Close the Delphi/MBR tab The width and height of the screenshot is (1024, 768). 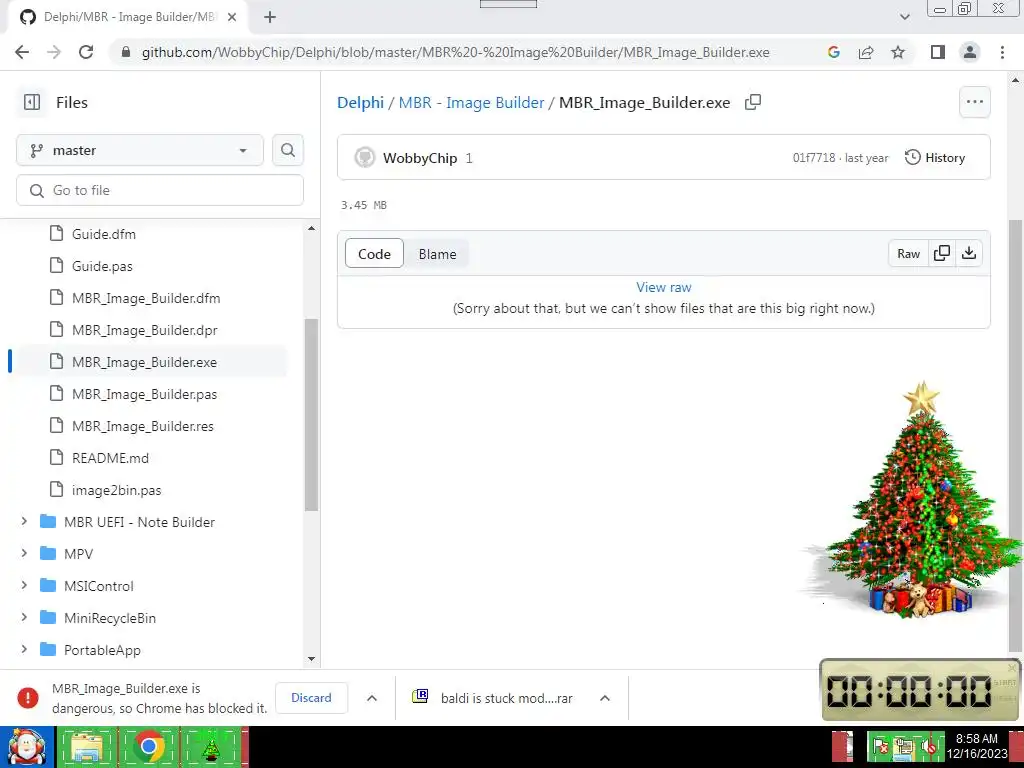coord(232,18)
